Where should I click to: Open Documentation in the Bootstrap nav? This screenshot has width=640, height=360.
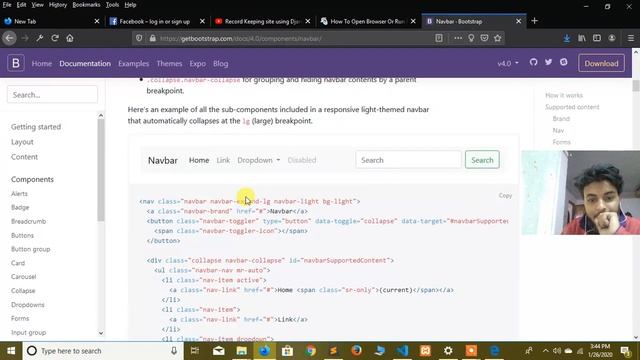pyautogui.click(x=85, y=63)
